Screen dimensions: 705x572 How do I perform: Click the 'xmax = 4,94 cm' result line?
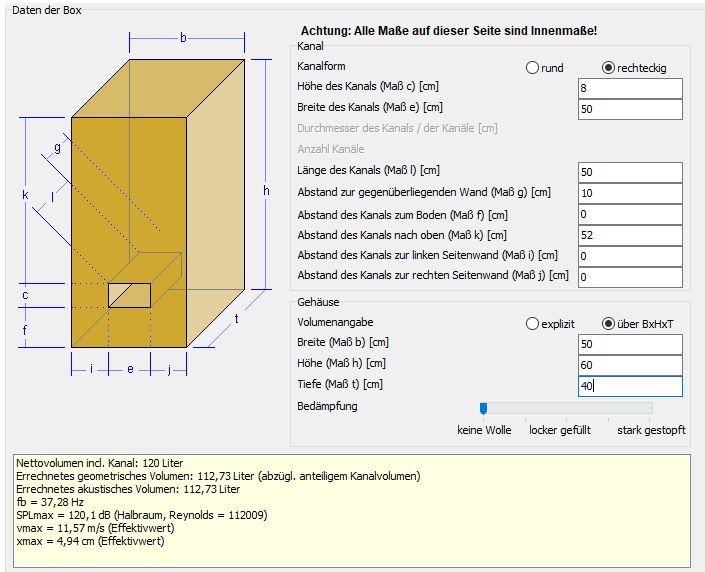90,541
